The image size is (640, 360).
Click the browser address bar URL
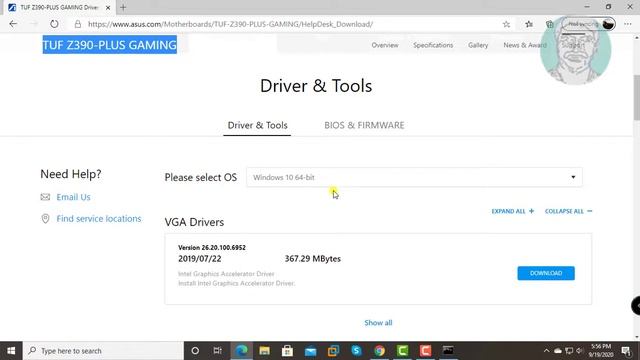tap(231, 24)
